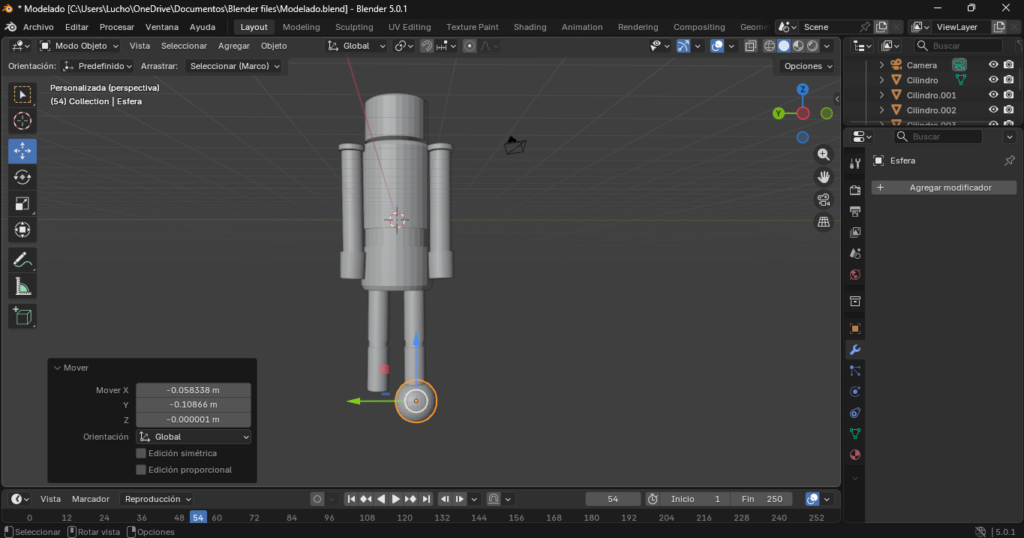Screen dimensions: 1024x538
Task: Click the Add Cube tool
Action: (x=22, y=317)
